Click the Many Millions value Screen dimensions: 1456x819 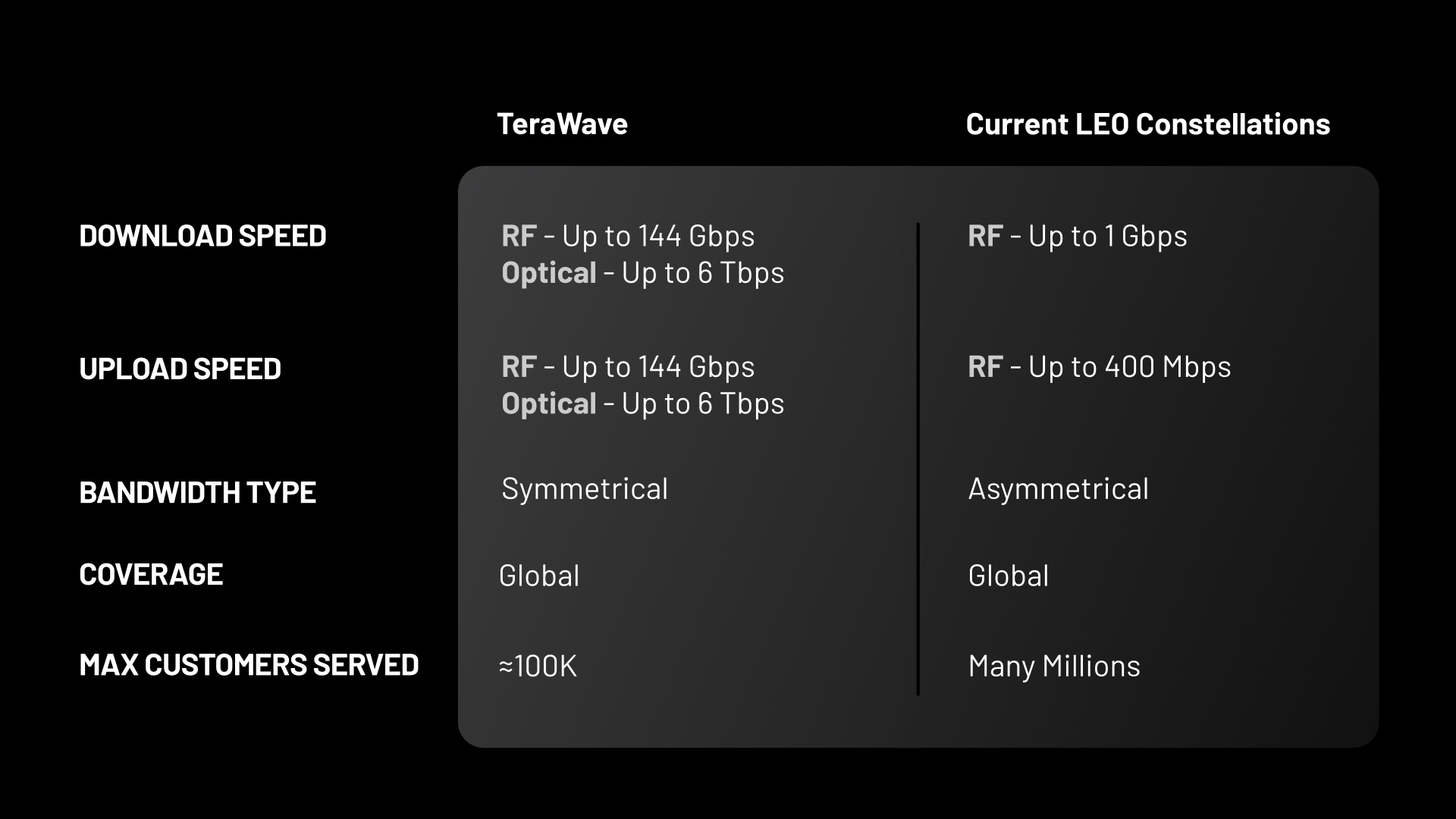click(1053, 666)
